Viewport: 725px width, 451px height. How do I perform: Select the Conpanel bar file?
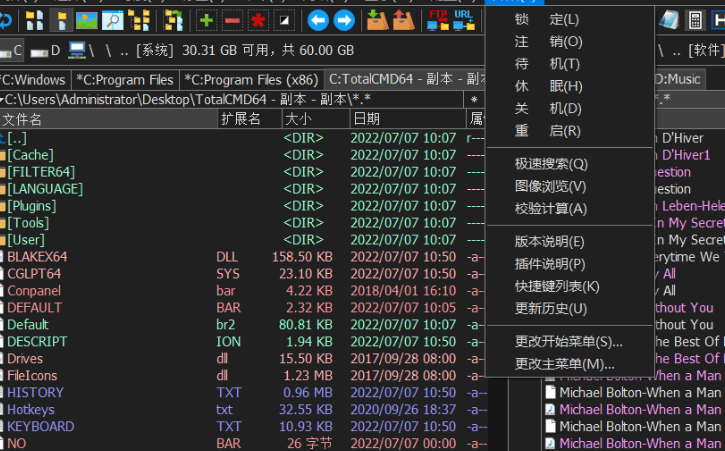(242, 290)
